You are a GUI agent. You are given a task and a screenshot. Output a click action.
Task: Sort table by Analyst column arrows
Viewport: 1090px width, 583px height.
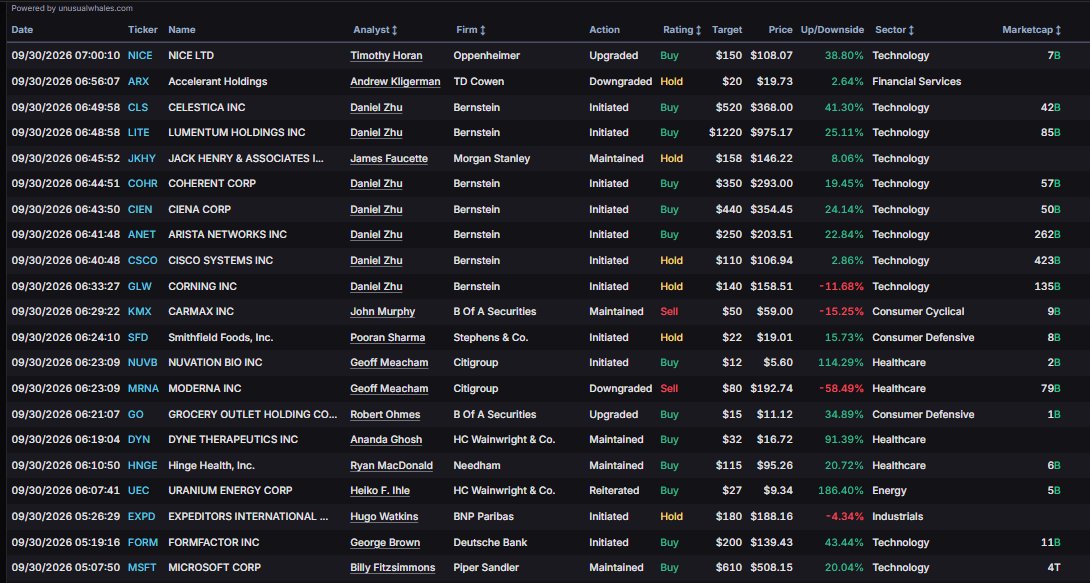point(395,30)
